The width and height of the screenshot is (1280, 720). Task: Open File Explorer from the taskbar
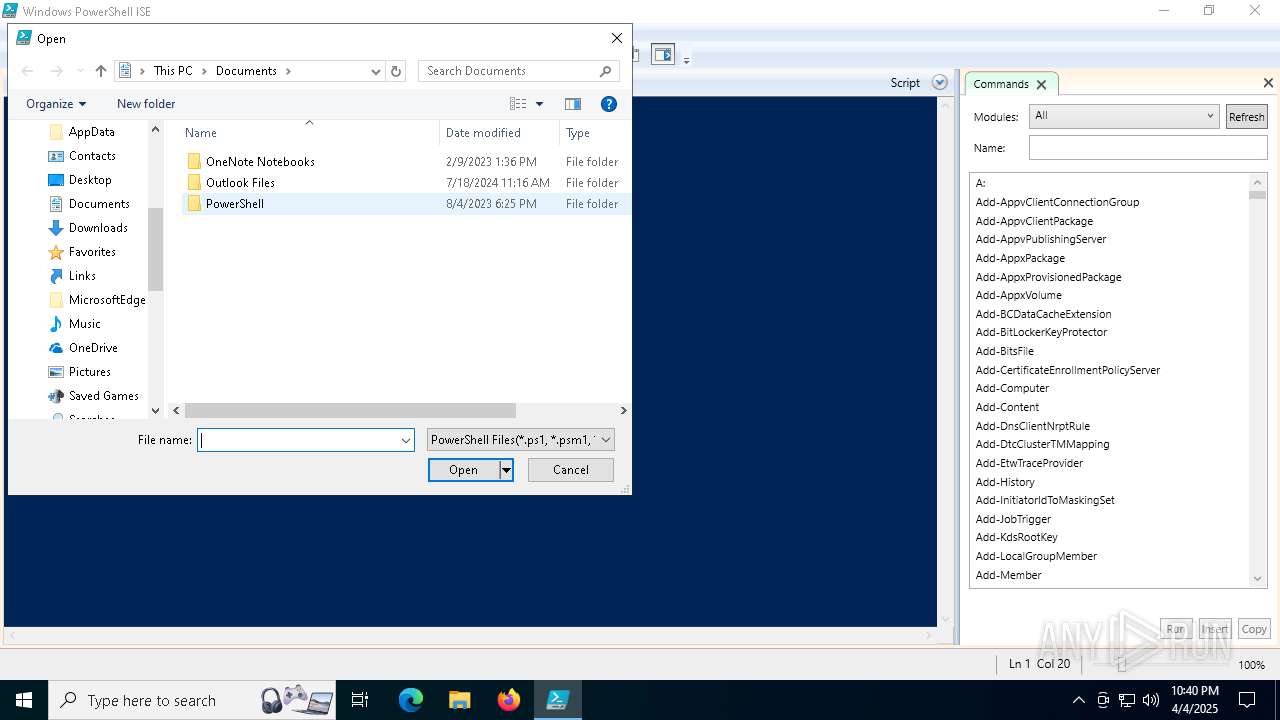459,700
